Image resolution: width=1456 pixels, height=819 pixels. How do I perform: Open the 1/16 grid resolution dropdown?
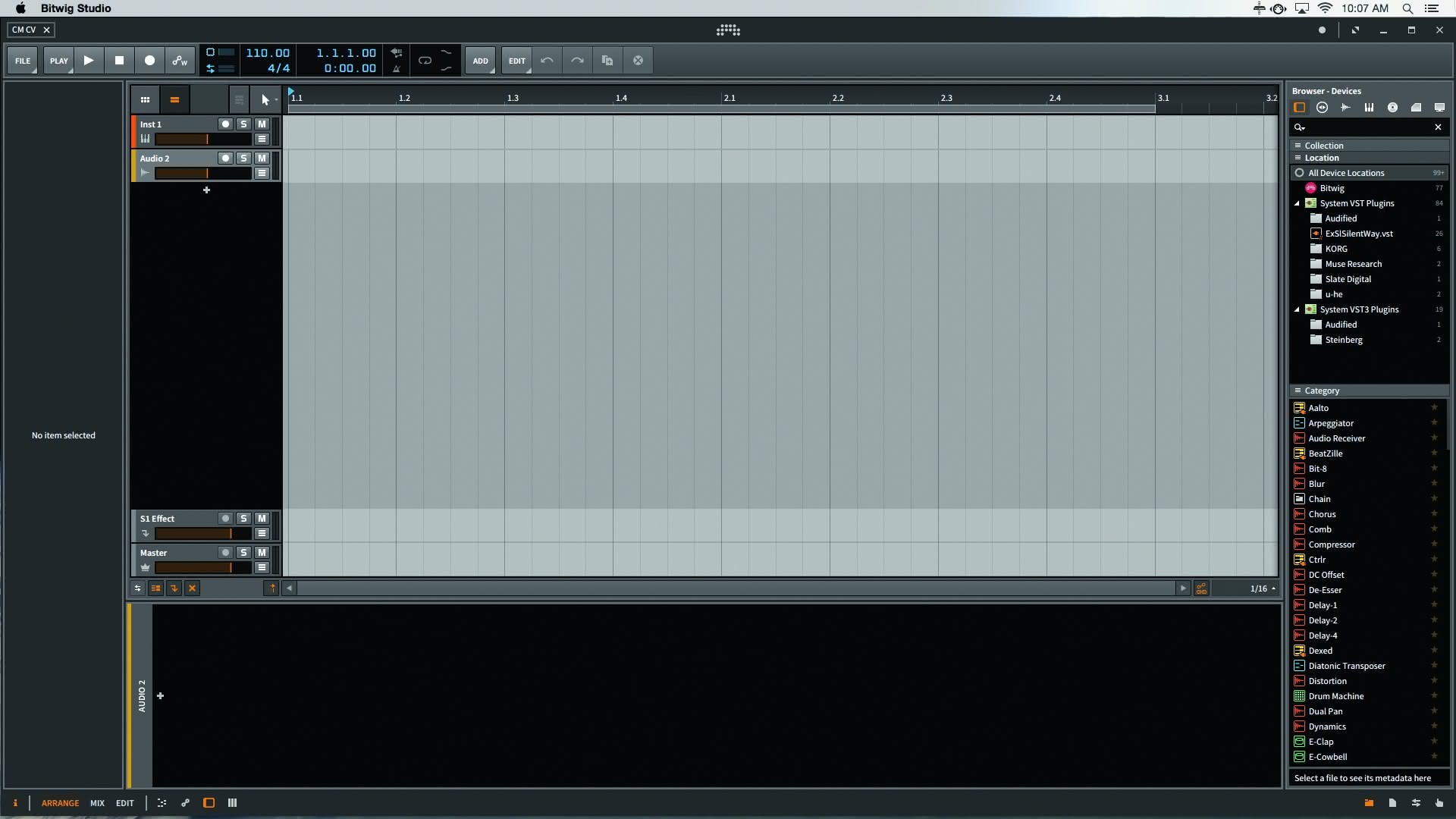coord(1262,588)
